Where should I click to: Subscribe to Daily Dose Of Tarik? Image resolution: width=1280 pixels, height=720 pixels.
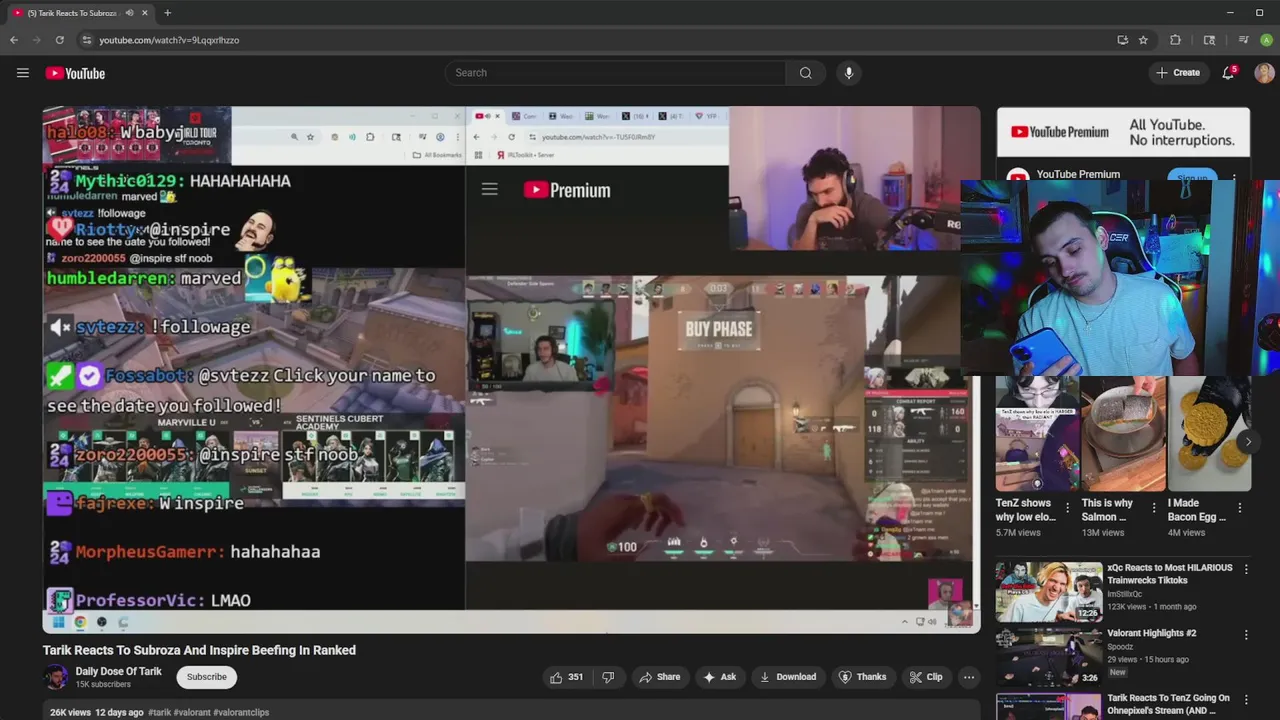[207, 677]
